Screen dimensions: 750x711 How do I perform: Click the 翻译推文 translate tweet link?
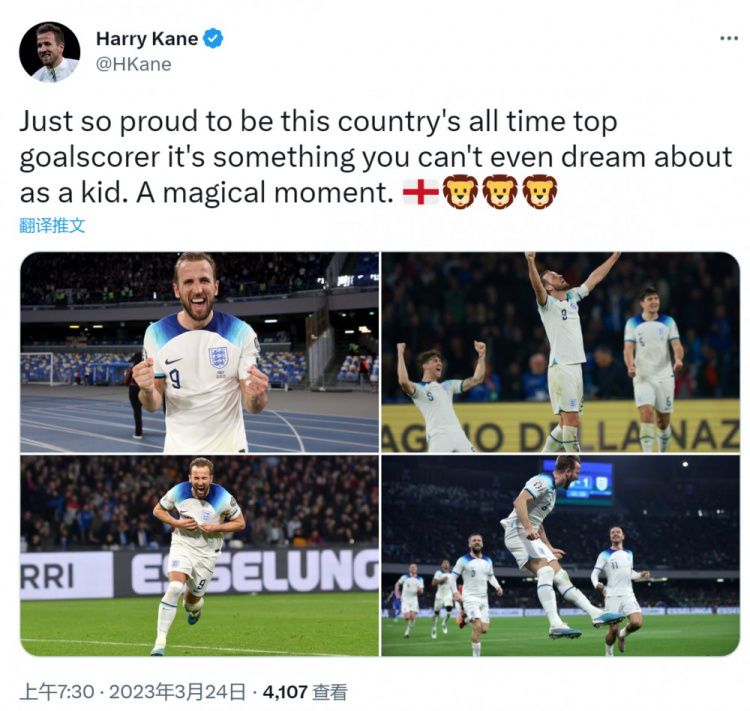52,226
